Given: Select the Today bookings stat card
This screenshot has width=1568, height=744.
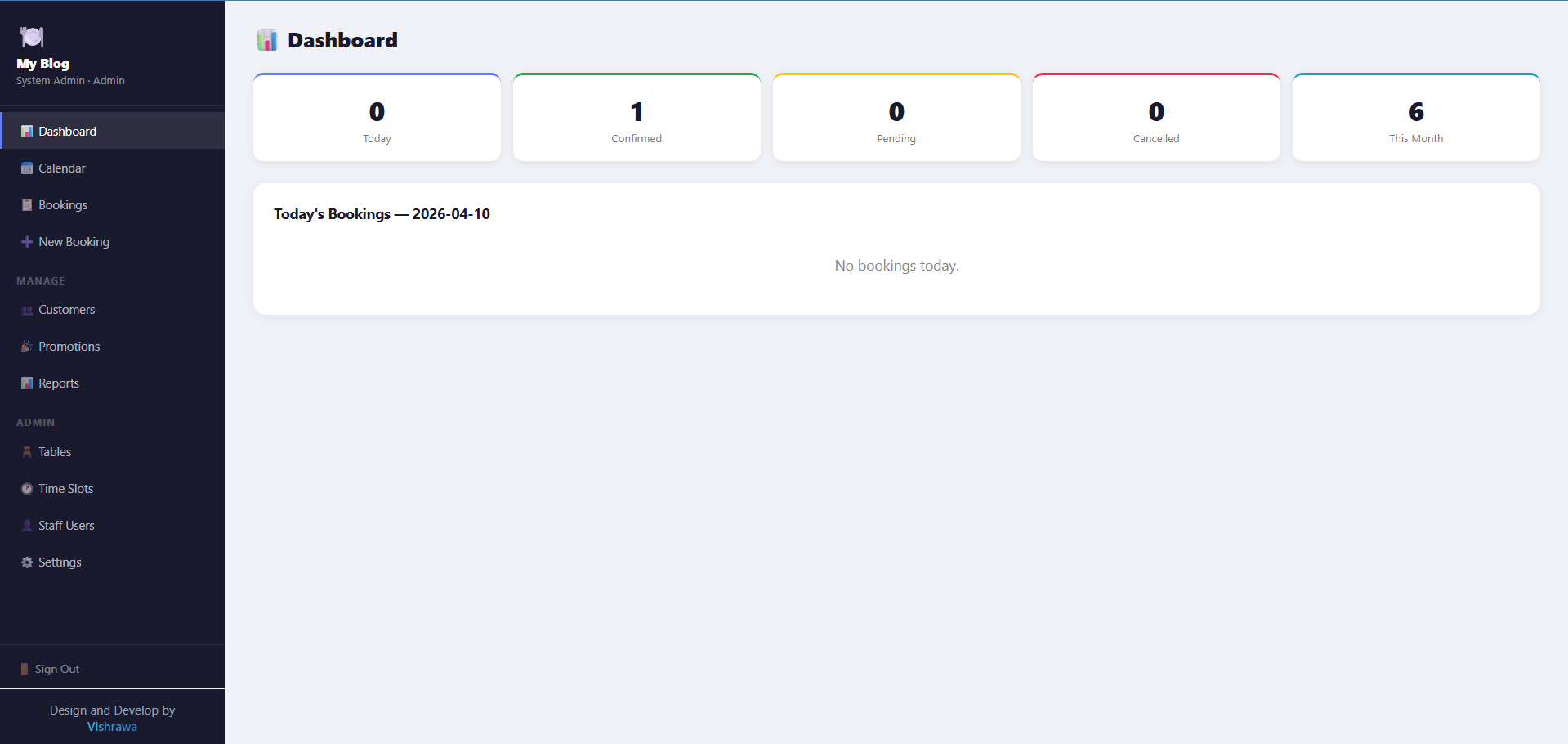Looking at the screenshot, I should coord(377,118).
